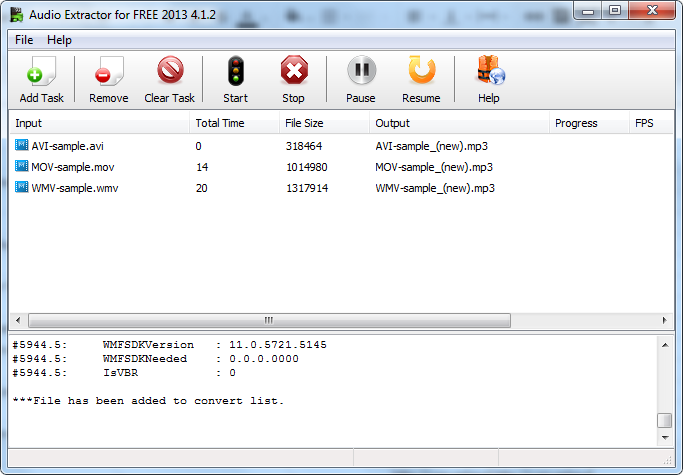Click total time value 20
The height and width of the screenshot is (475, 683).
click(x=202, y=188)
